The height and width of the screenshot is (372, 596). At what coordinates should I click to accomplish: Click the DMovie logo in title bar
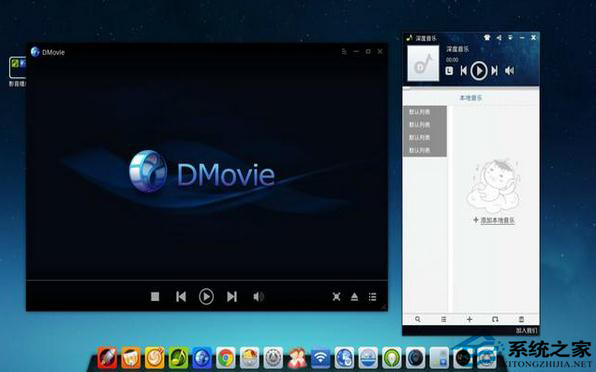tap(35, 52)
